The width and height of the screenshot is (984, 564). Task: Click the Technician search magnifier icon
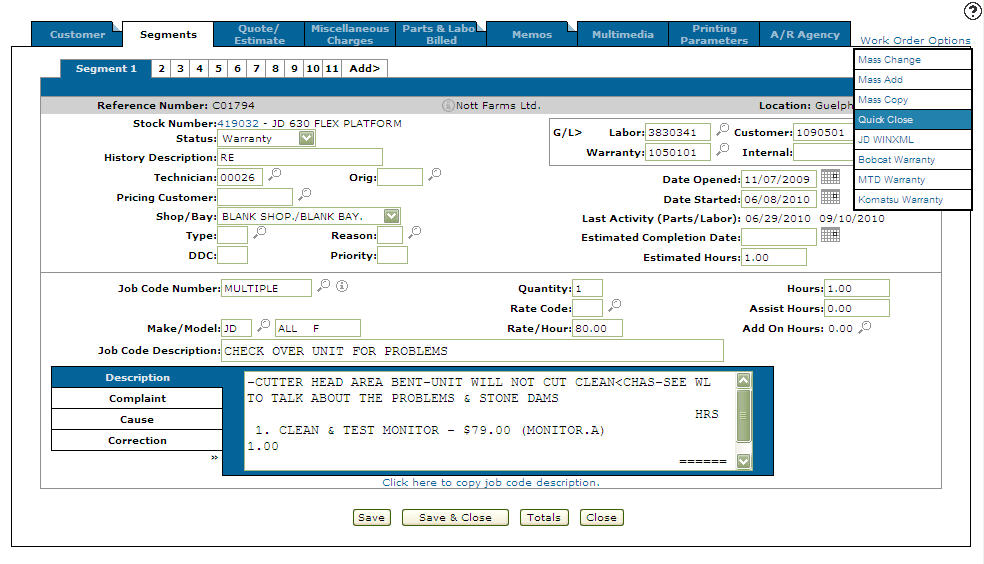(275, 175)
